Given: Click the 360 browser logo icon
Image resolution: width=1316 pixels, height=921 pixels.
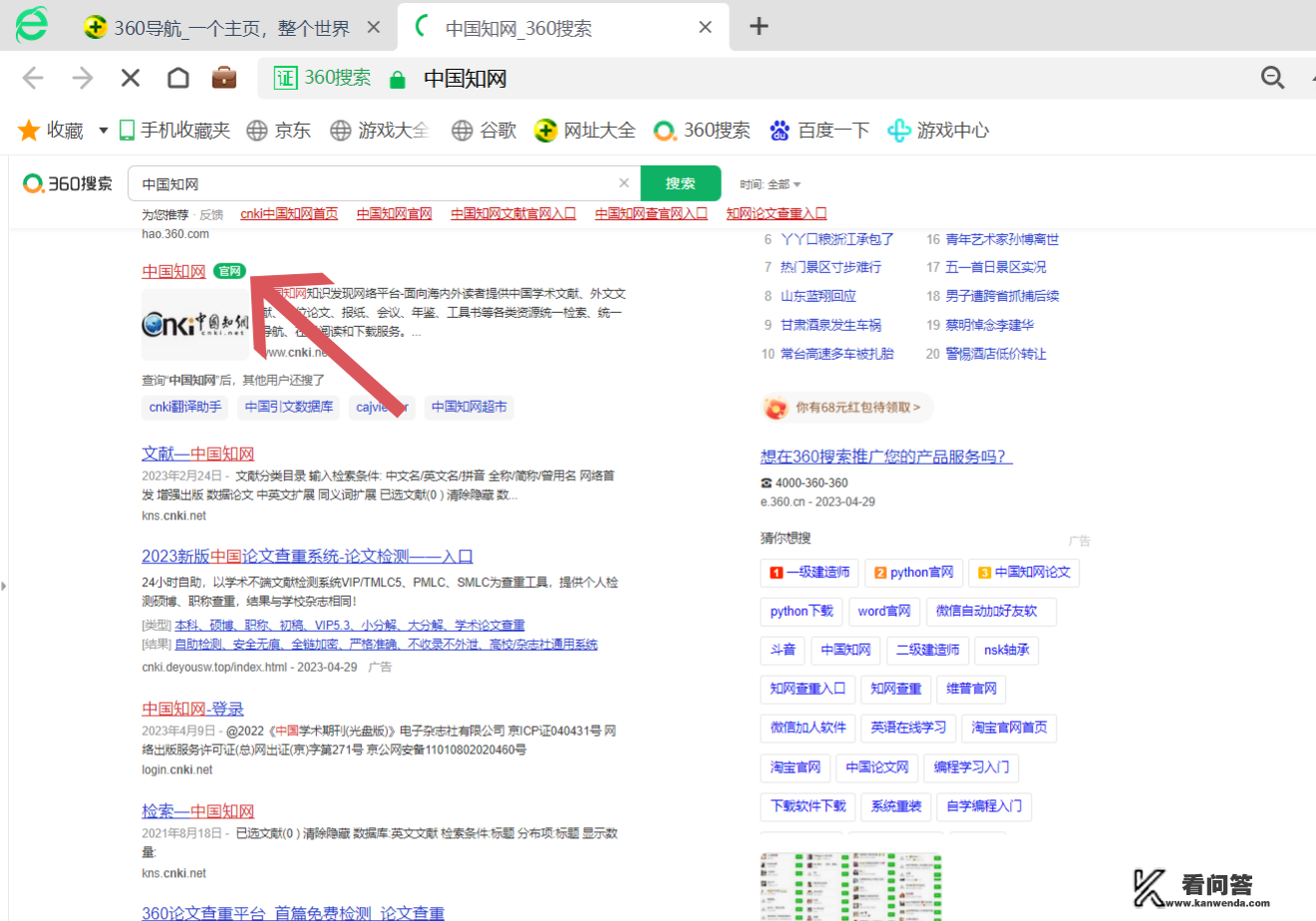Looking at the screenshot, I should pyautogui.click(x=31, y=25).
